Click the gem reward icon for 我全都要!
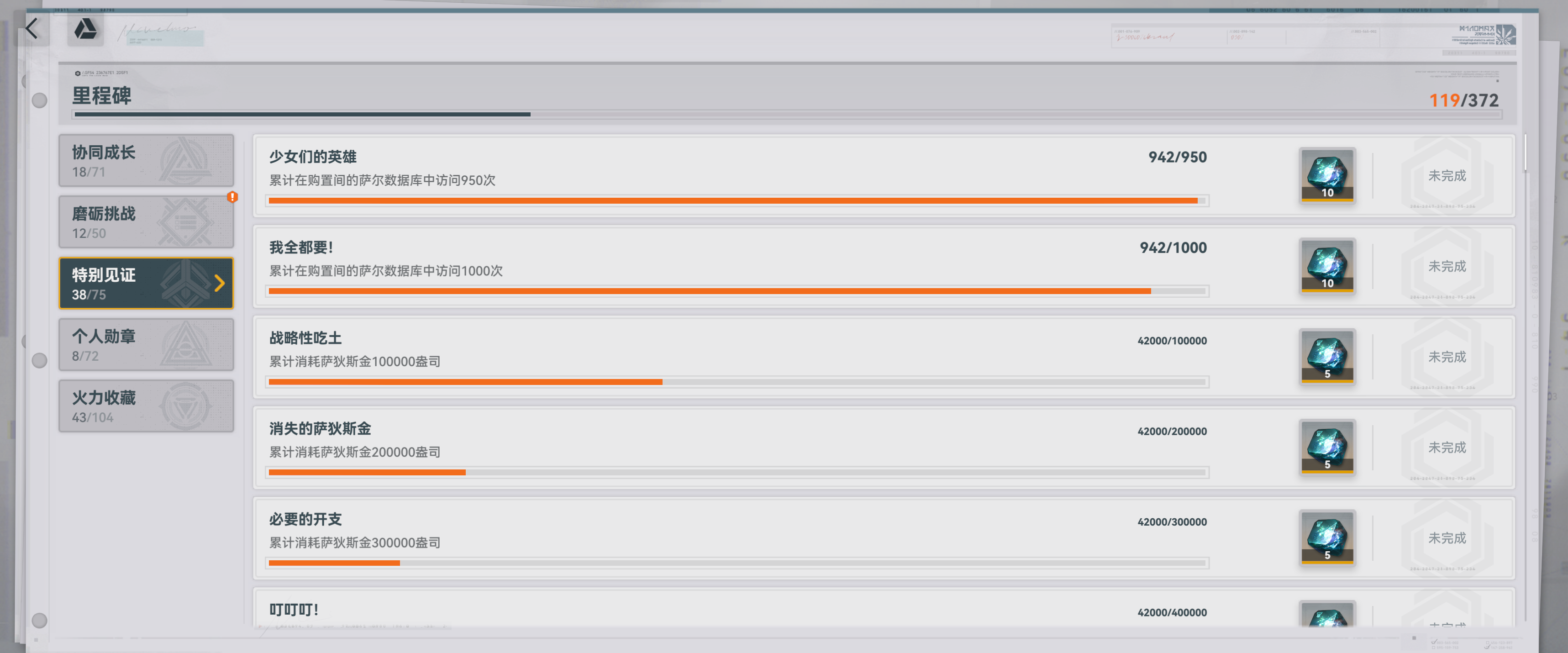1568x653 pixels. (1327, 265)
